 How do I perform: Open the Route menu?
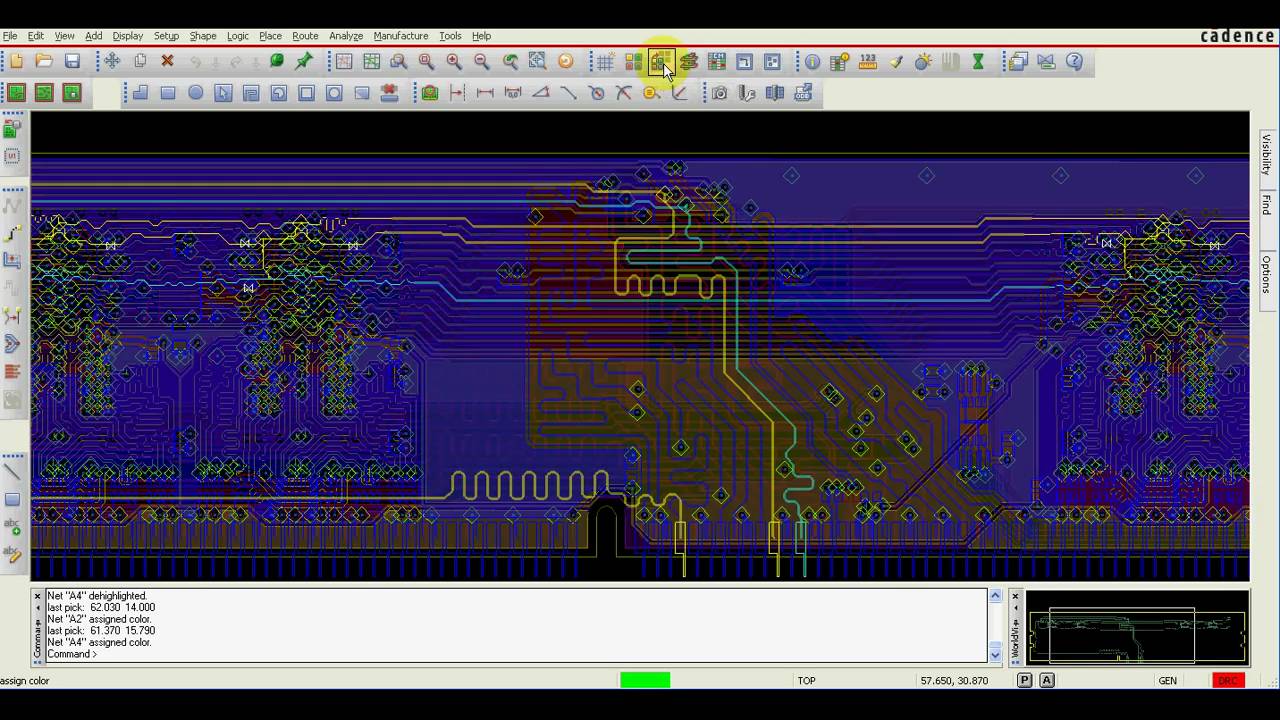pyautogui.click(x=305, y=36)
